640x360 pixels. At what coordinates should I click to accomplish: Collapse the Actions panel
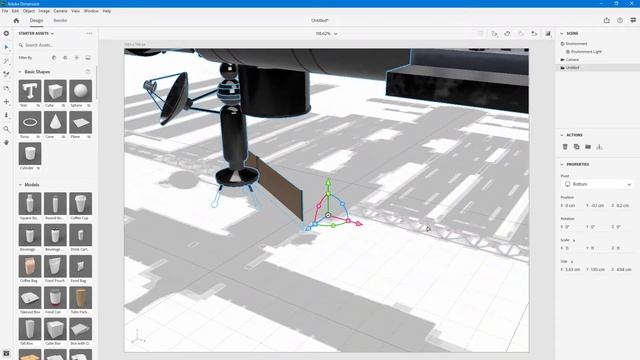[562, 135]
